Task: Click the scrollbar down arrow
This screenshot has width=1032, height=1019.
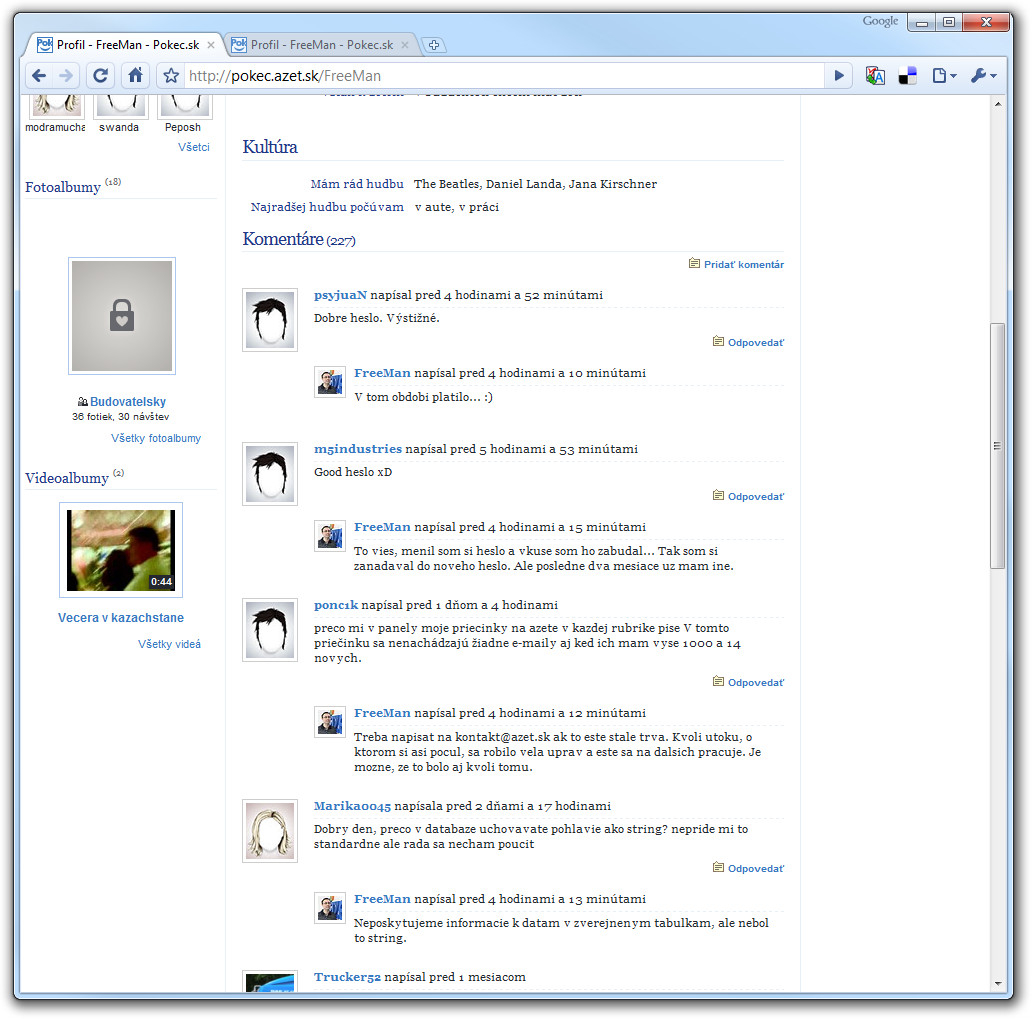Action: click(998, 983)
